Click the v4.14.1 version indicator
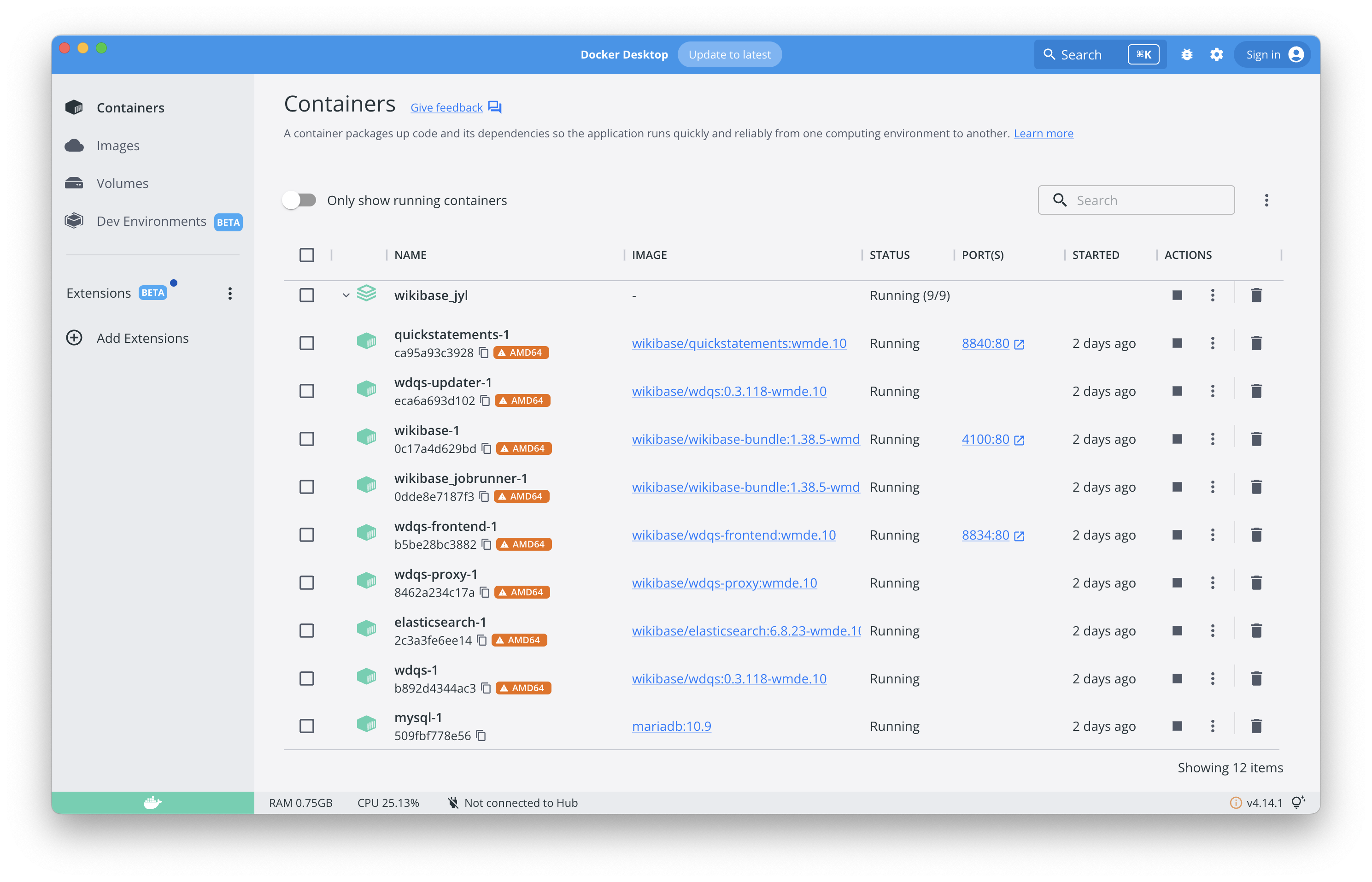Viewport: 1372px width, 882px height. 1264,803
